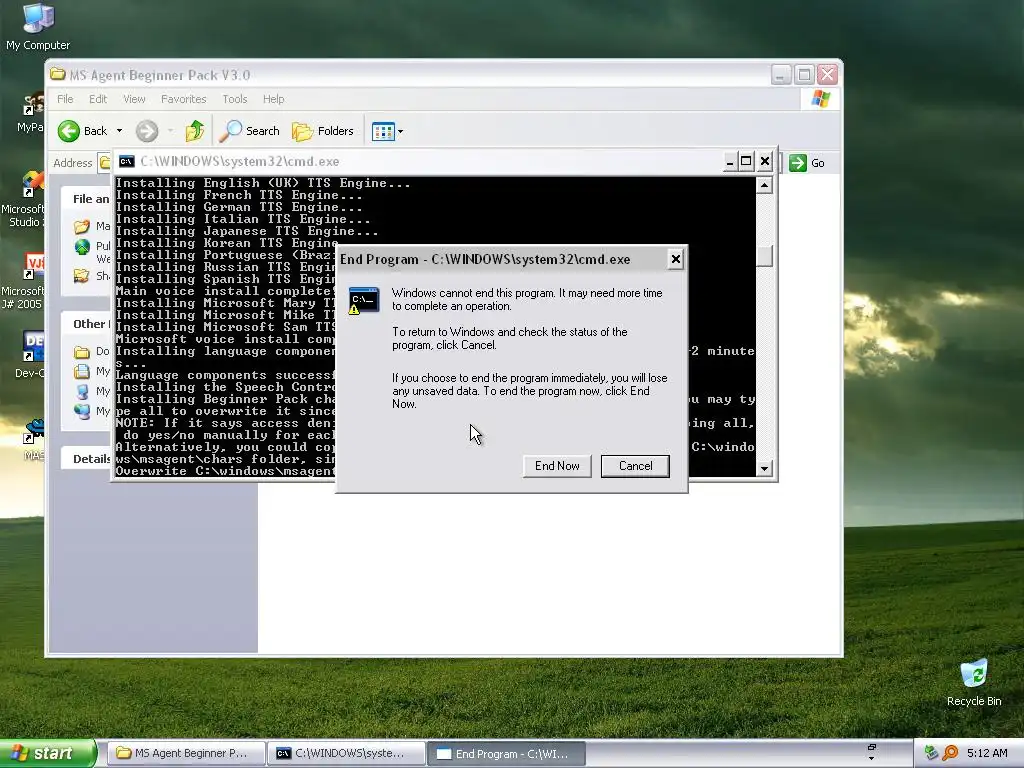
Task: Click the 'Sh' folder task icon in File tasks
Action: 82,276
